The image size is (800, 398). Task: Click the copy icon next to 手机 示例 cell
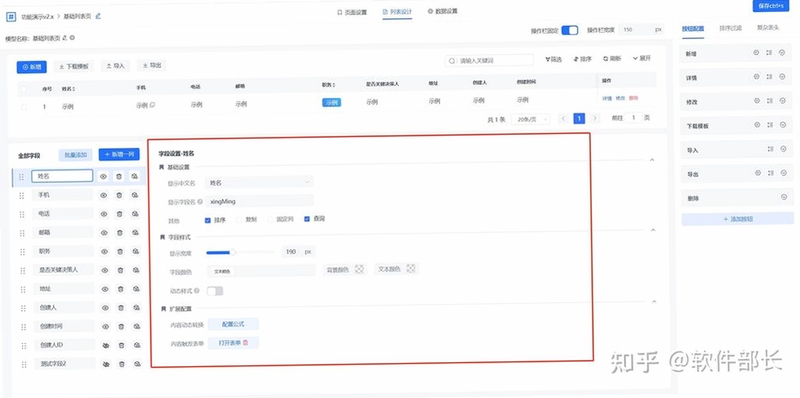[x=153, y=105]
